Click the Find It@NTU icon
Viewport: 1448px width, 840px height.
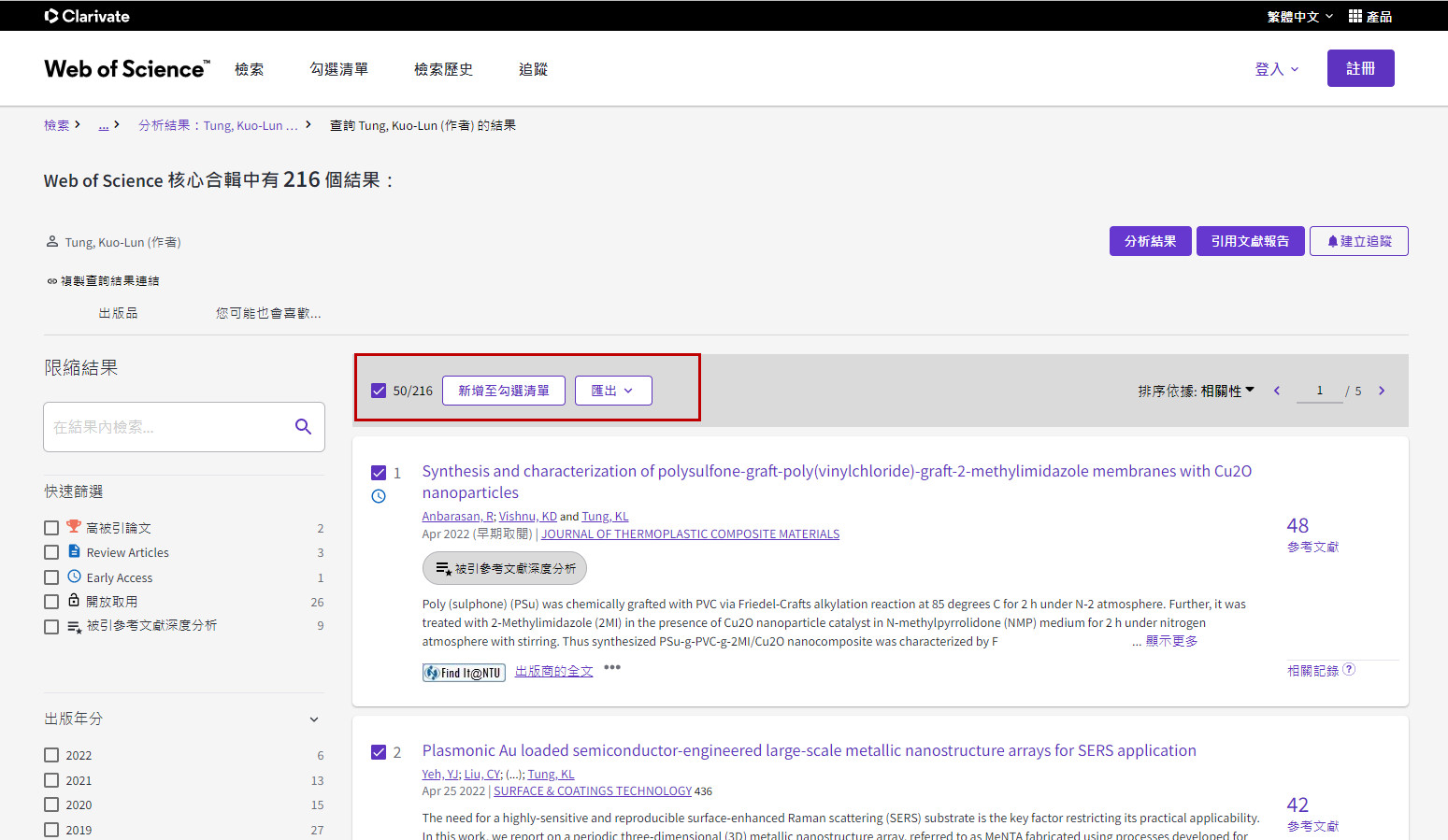[x=464, y=673]
